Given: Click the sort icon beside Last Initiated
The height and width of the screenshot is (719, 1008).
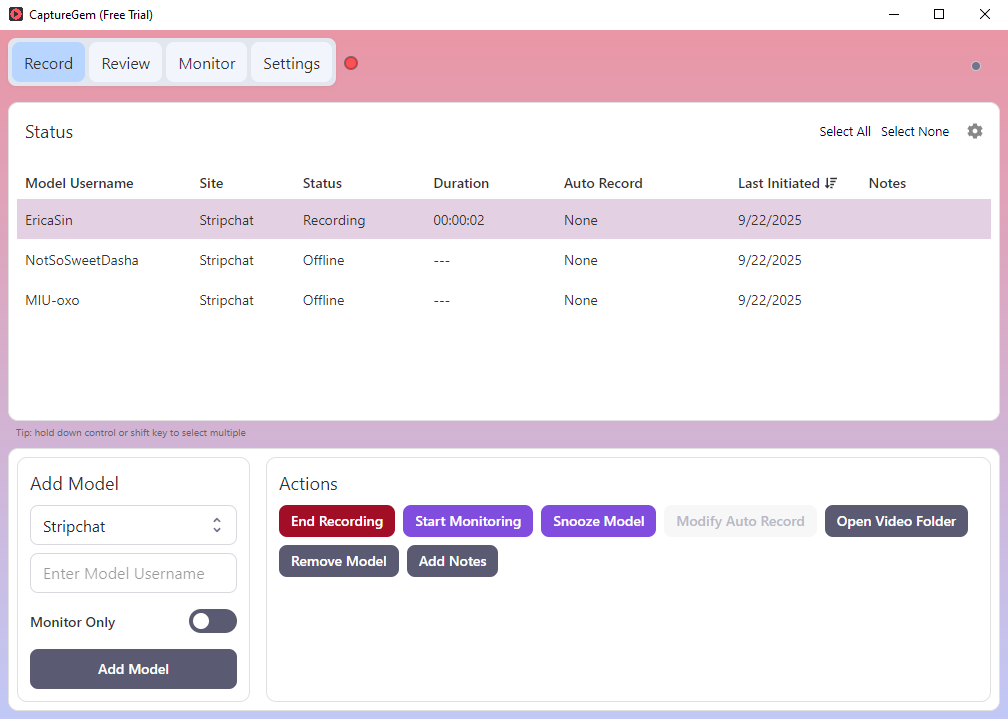Looking at the screenshot, I should click(831, 183).
